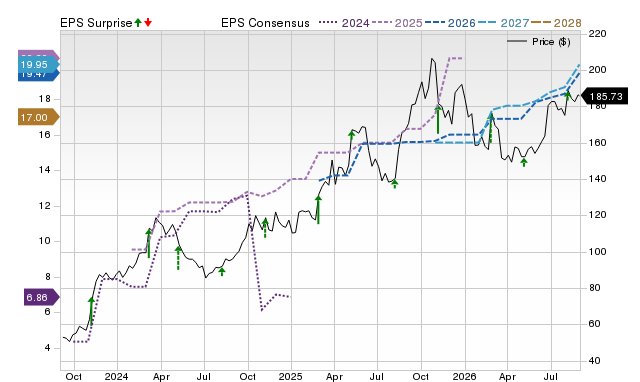Click the dark purple 6.86 value flag

pos(42,298)
